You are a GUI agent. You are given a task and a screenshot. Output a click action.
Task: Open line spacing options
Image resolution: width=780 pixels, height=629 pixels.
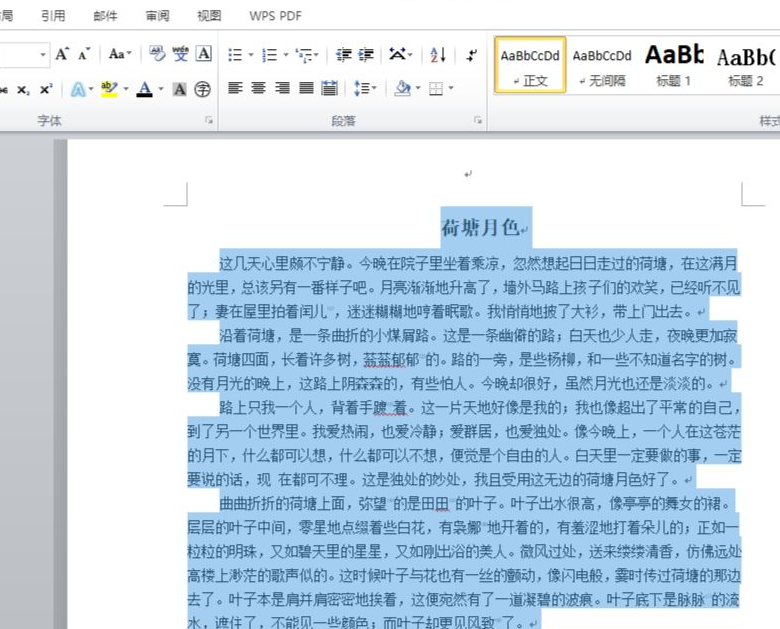click(365, 88)
